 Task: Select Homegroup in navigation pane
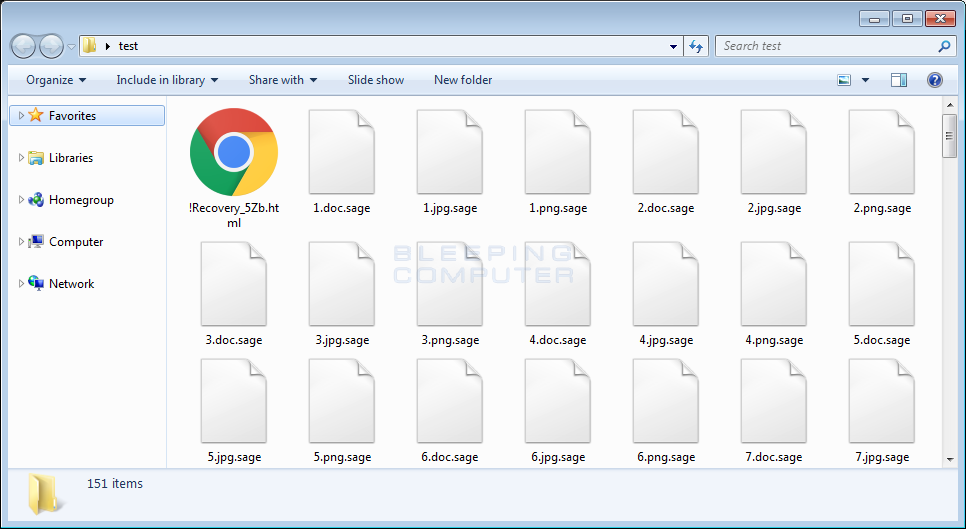point(81,200)
